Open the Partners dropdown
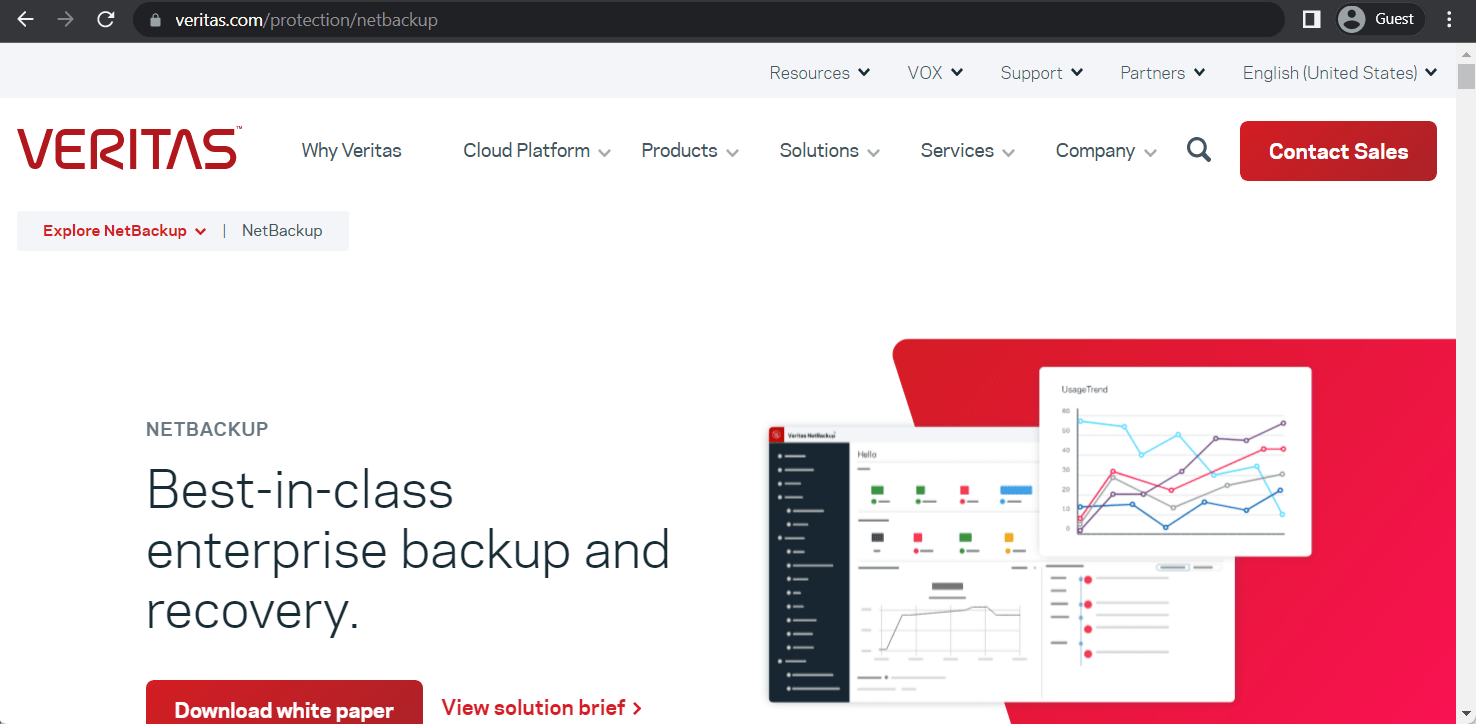This screenshot has width=1476, height=724. pos(1161,72)
